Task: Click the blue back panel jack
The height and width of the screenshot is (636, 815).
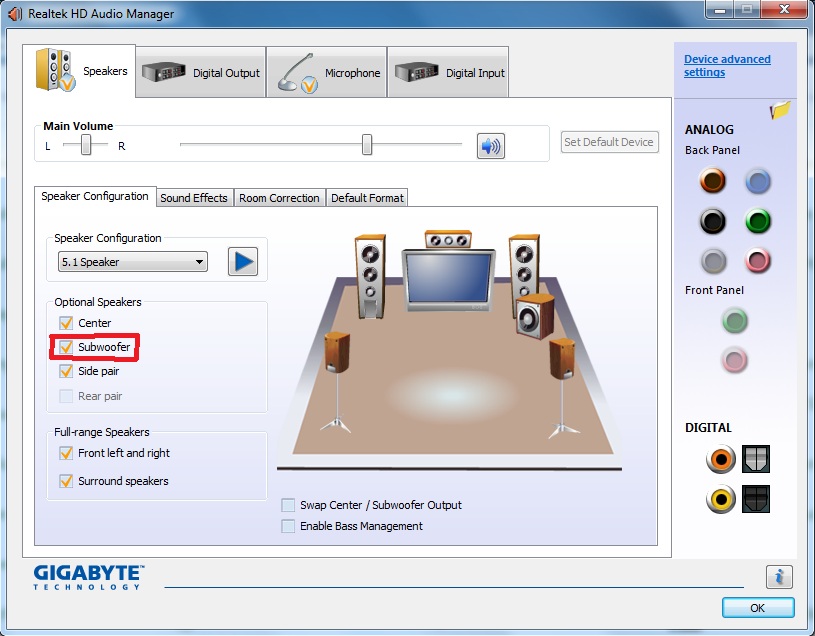Action: (758, 181)
